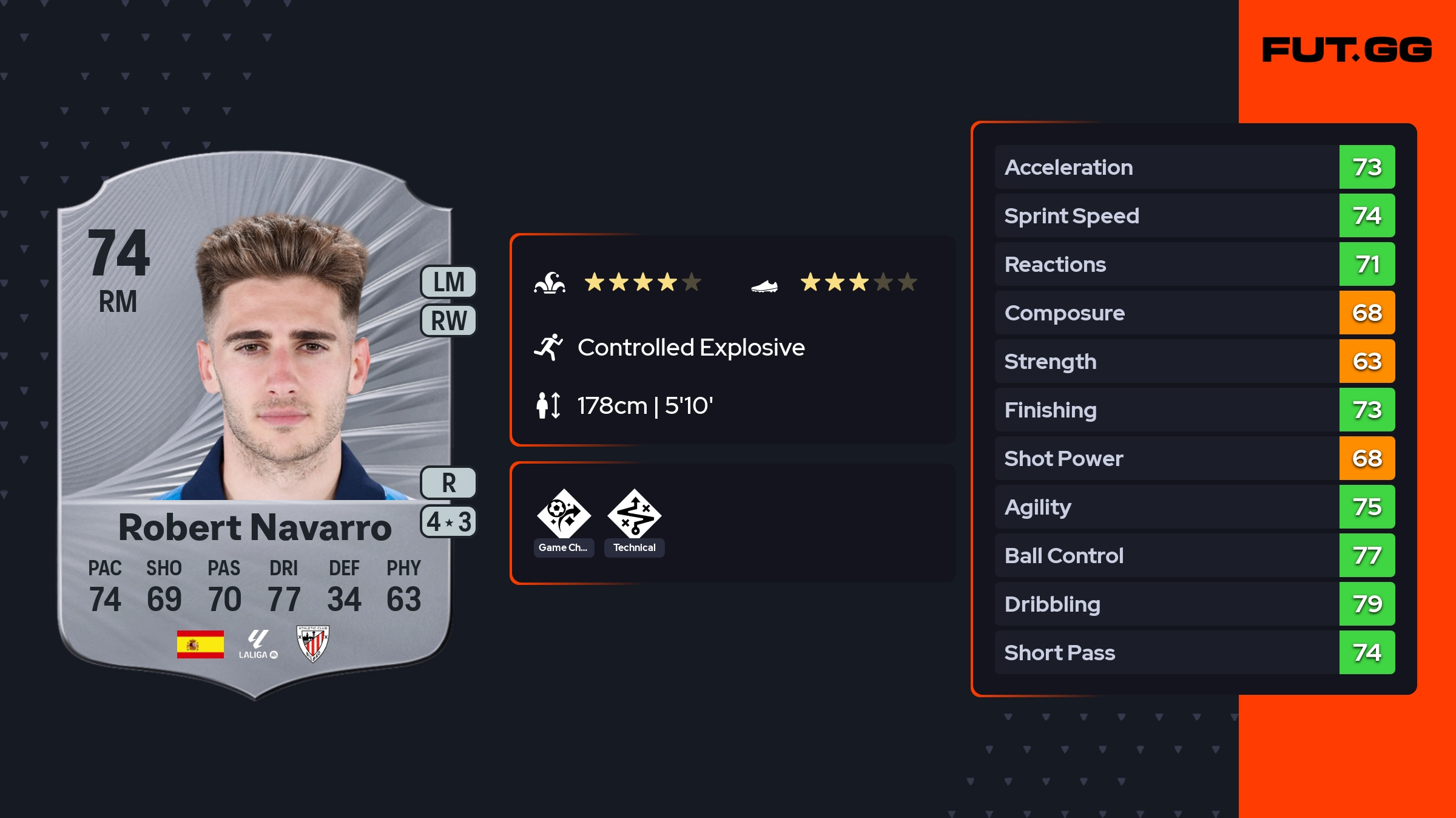Click the weak foot boot icon
The width and height of the screenshot is (1456, 818).
[764, 285]
